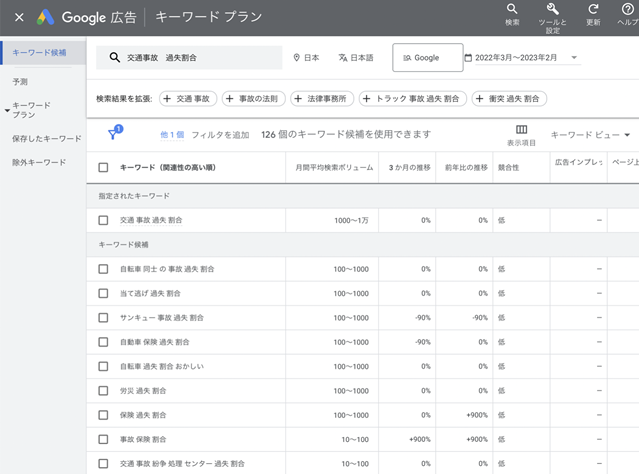
Task: Click keyword text サンキュー 事故 過失 割合
Action: 161,318
